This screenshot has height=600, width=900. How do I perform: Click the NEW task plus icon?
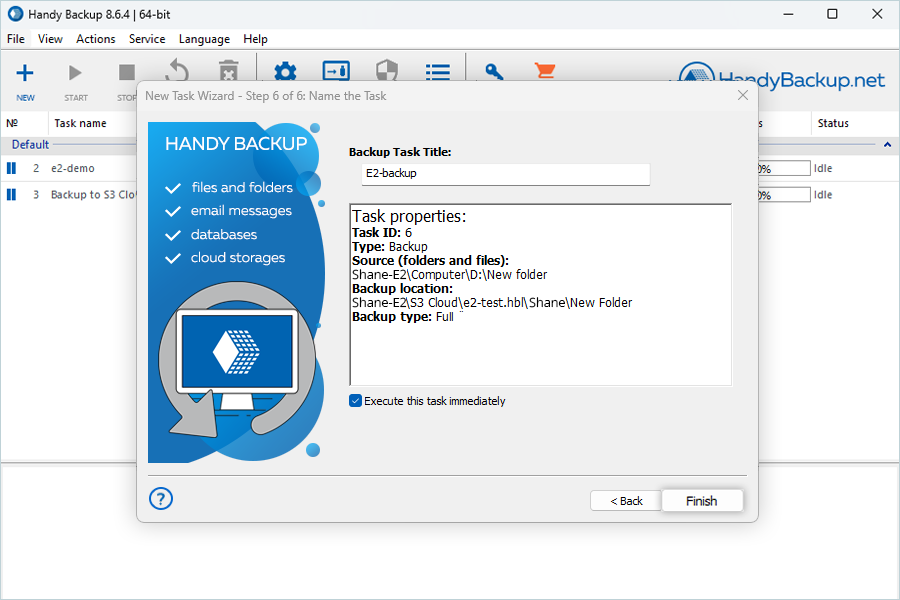click(x=25, y=73)
